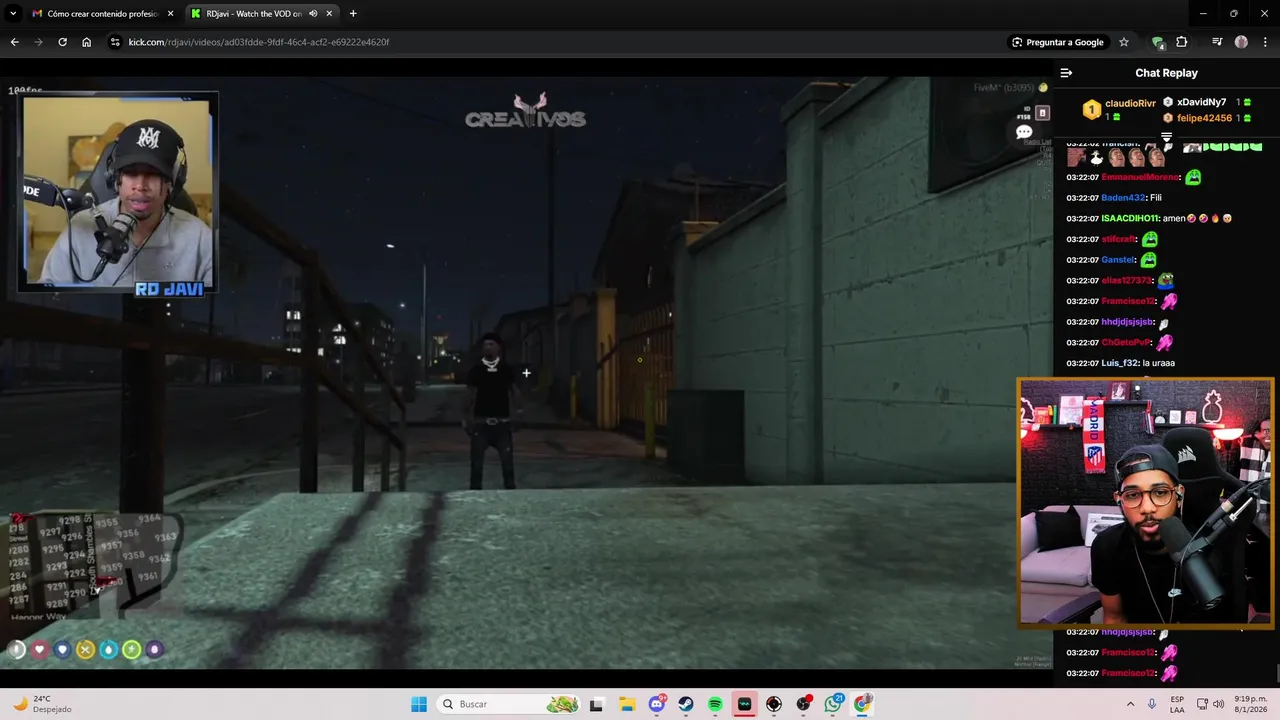This screenshot has height=720, width=1280.
Task: Open the browser home page
Action: (x=87, y=42)
